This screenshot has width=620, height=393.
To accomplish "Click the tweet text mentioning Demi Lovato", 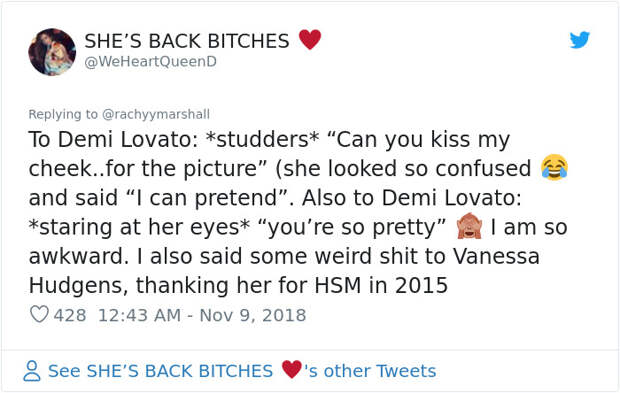I will [x=298, y=212].
